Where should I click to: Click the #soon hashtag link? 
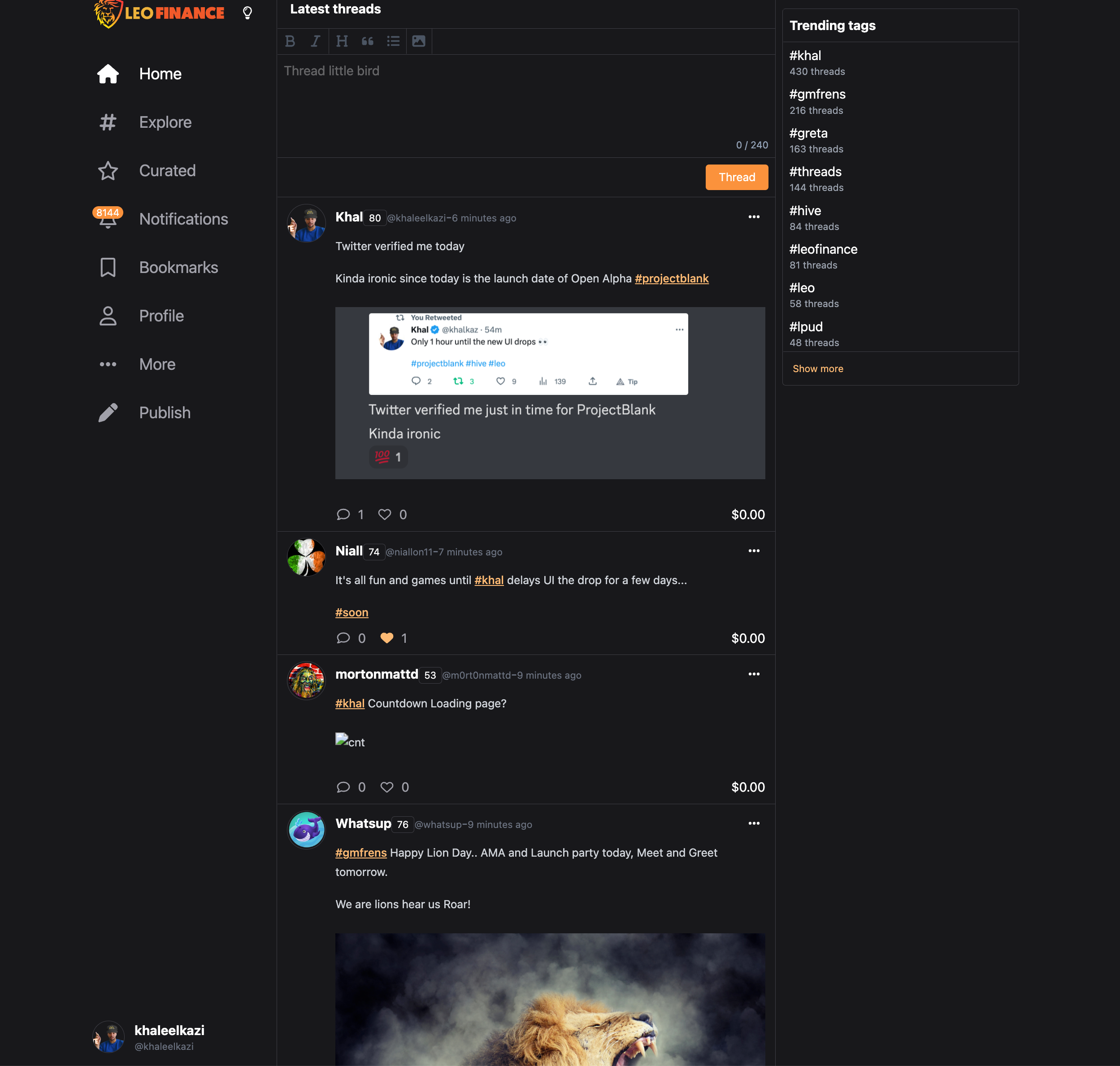(x=352, y=611)
